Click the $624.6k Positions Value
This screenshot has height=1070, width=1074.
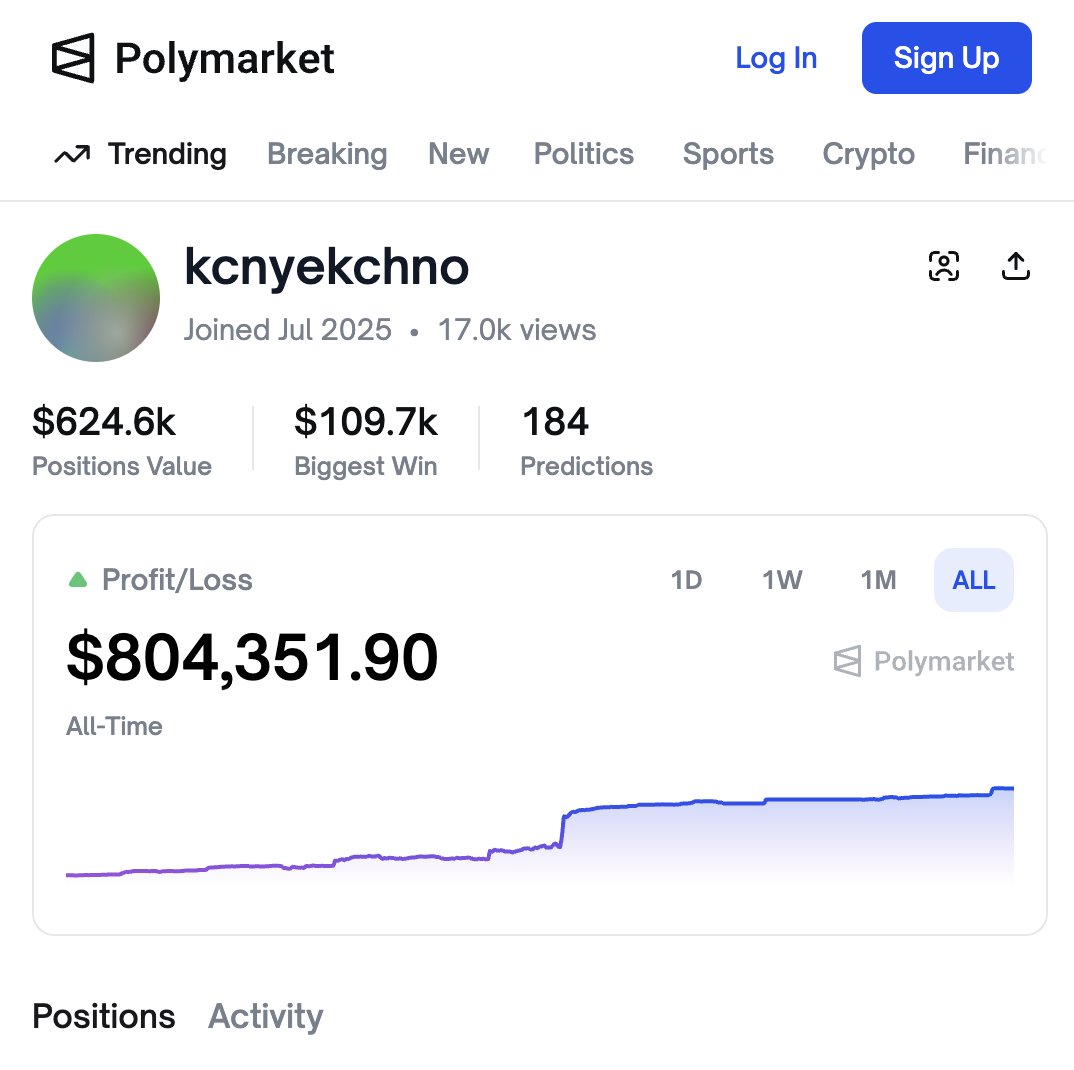[x=104, y=421]
